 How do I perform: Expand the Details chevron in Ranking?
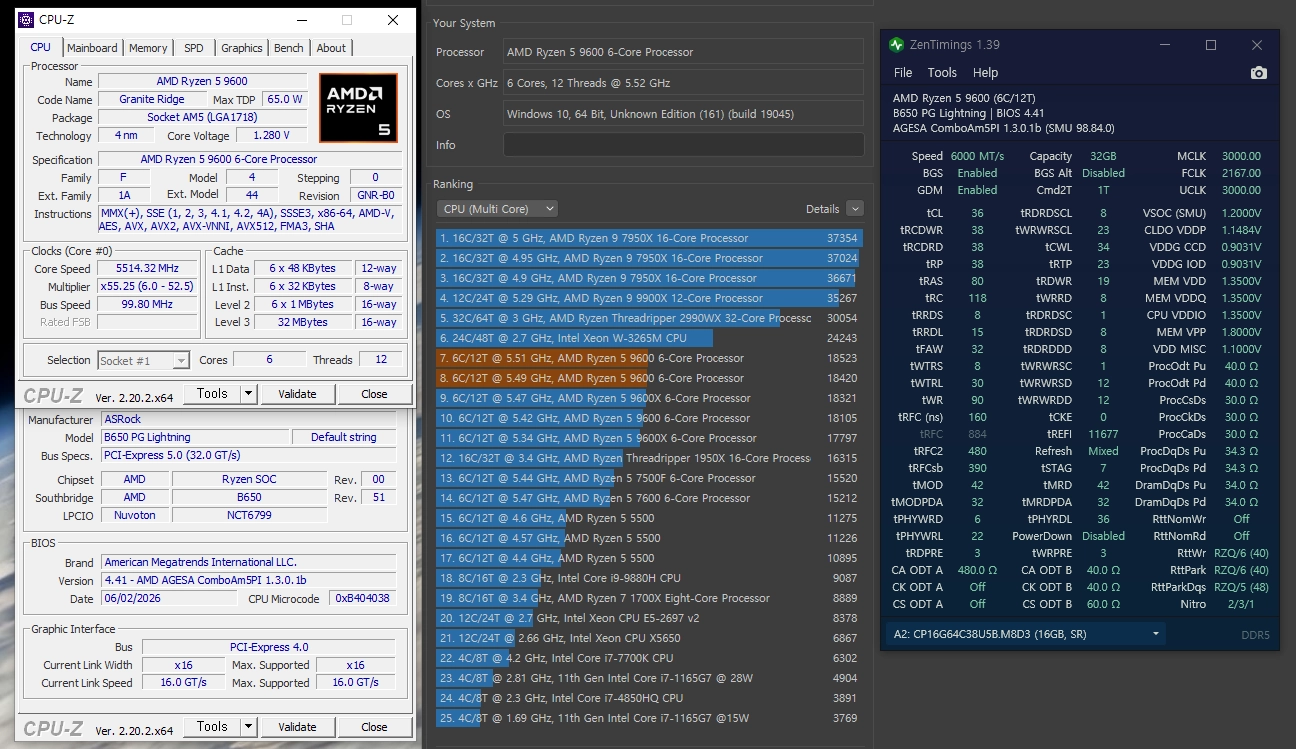pyautogui.click(x=854, y=209)
